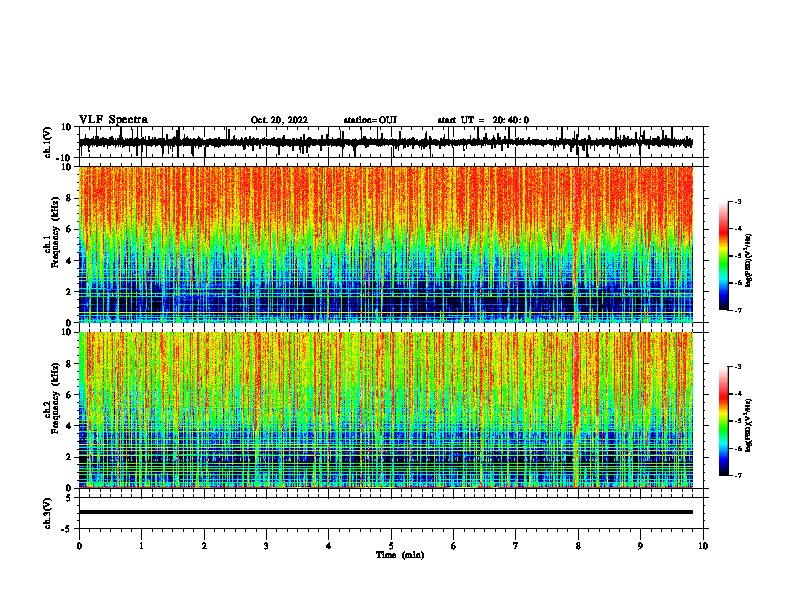This screenshot has width=792, height=612.
Task: Click time axis tick label '8'
Action: coord(578,546)
